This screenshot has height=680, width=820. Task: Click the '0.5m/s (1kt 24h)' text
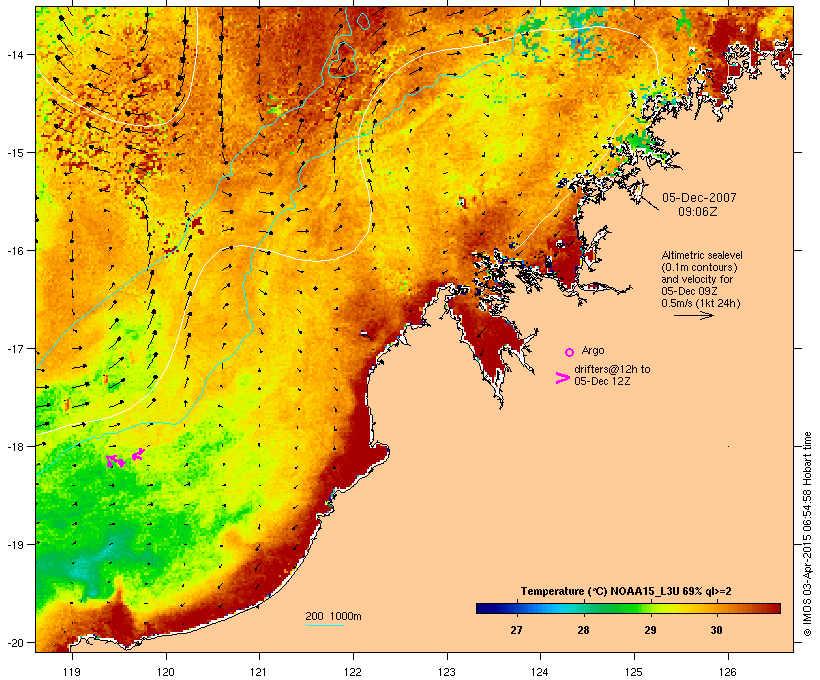701,303
